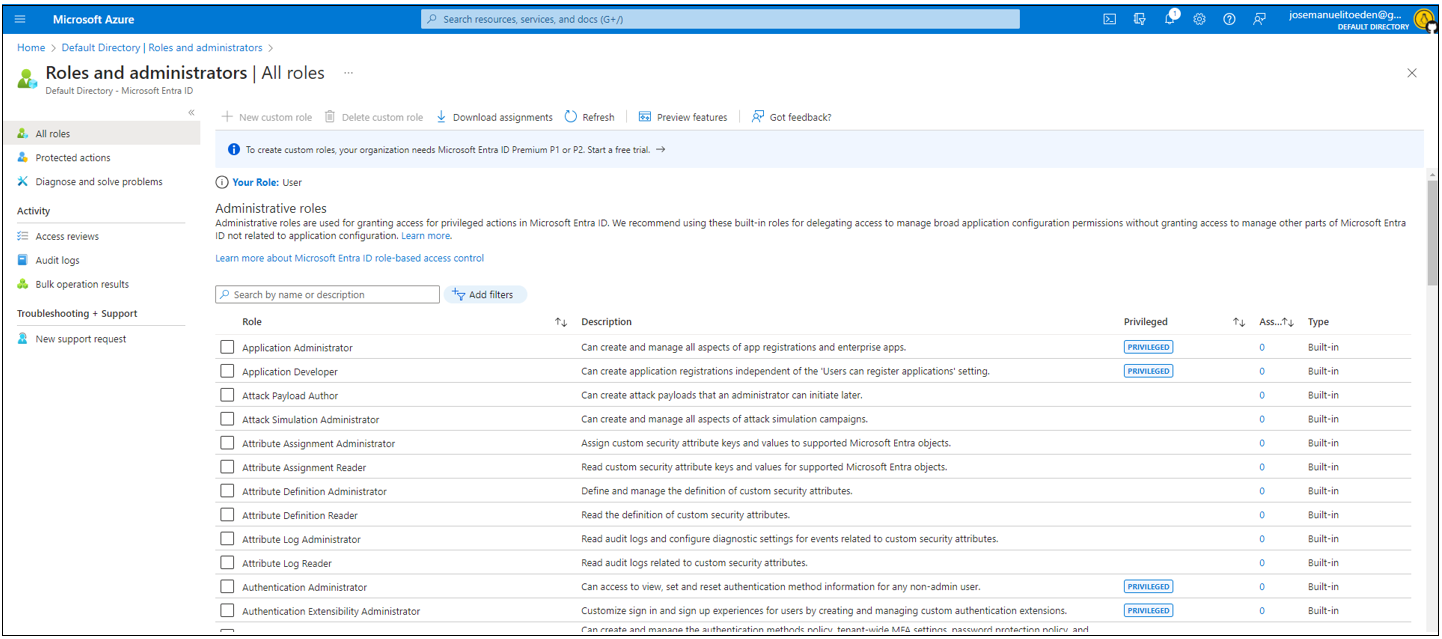Screen dimensions: 1442x639
Task: Check Authentication Extensibility Administrator box
Action: pos(227,611)
